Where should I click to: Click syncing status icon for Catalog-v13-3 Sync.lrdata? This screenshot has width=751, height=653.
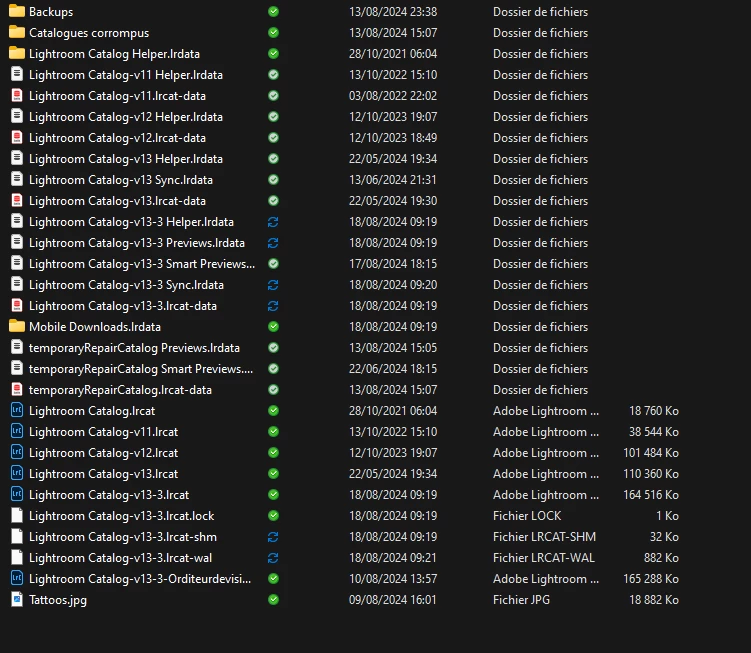coord(273,285)
